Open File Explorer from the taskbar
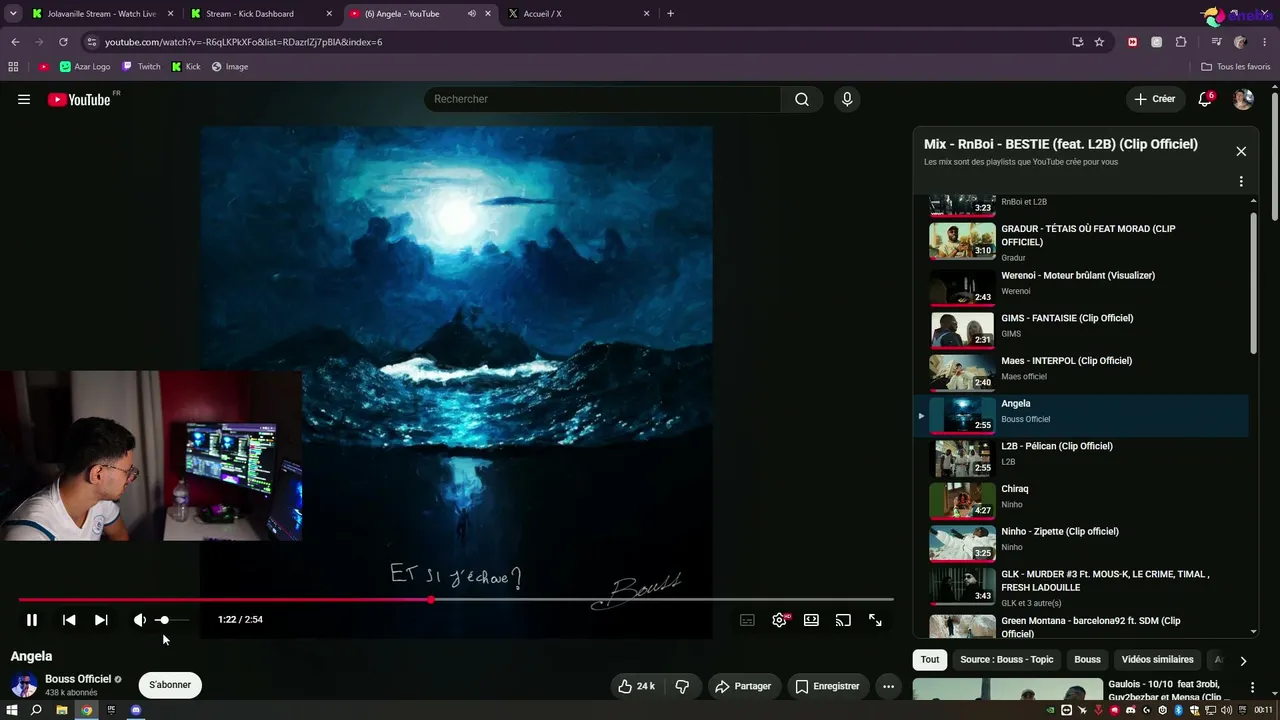The height and width of the screenshot is (720, 1280). coord(61,710)
